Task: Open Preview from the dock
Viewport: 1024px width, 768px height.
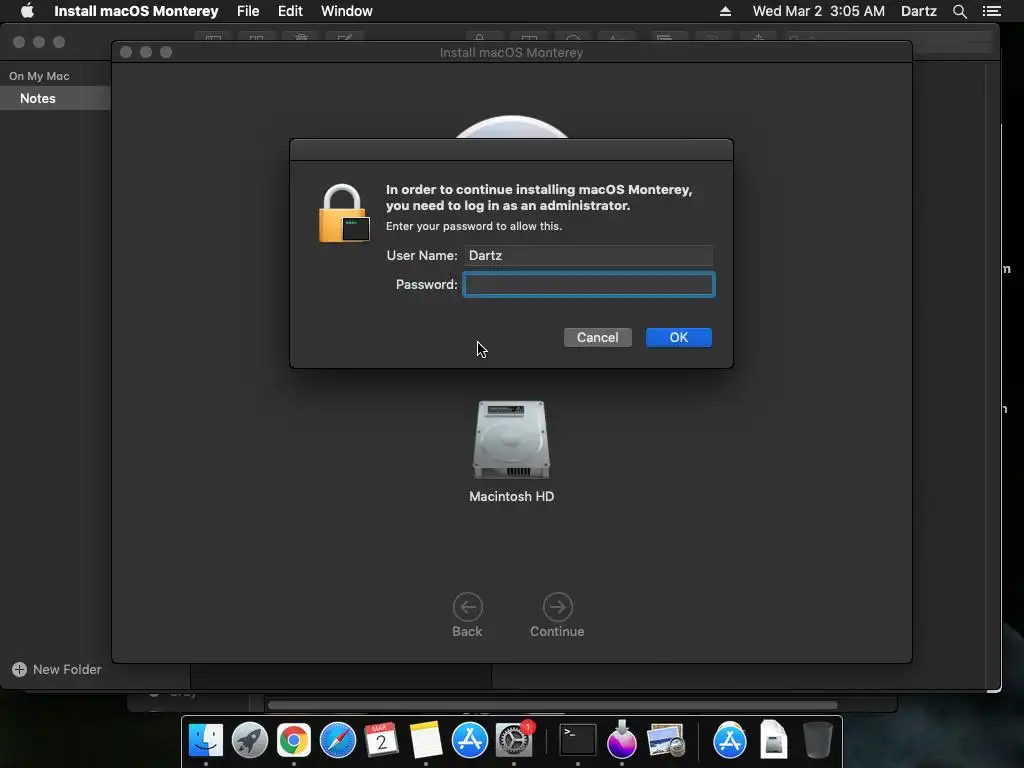Action: click(665, 740)
